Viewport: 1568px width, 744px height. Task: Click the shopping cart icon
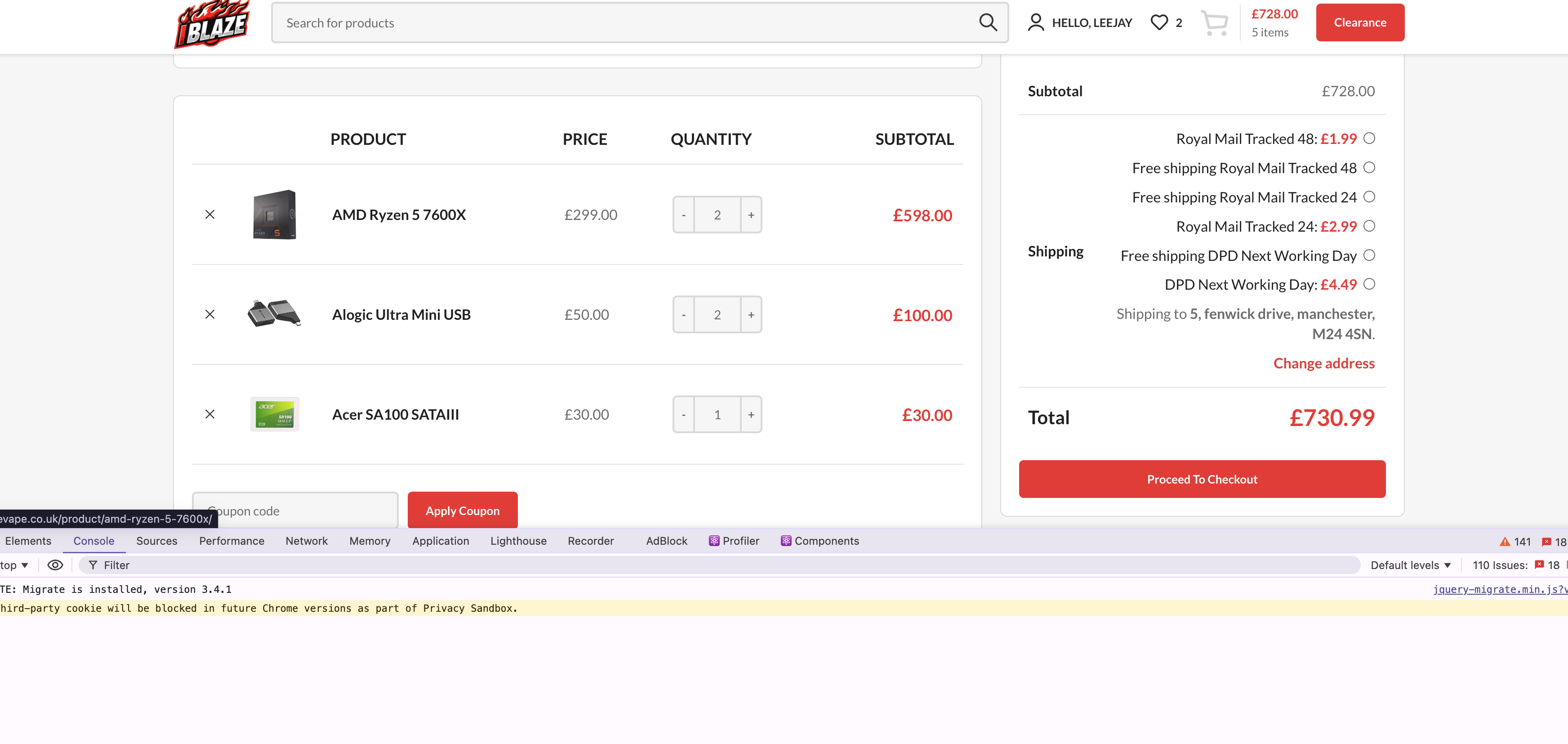coord(1214,22)
